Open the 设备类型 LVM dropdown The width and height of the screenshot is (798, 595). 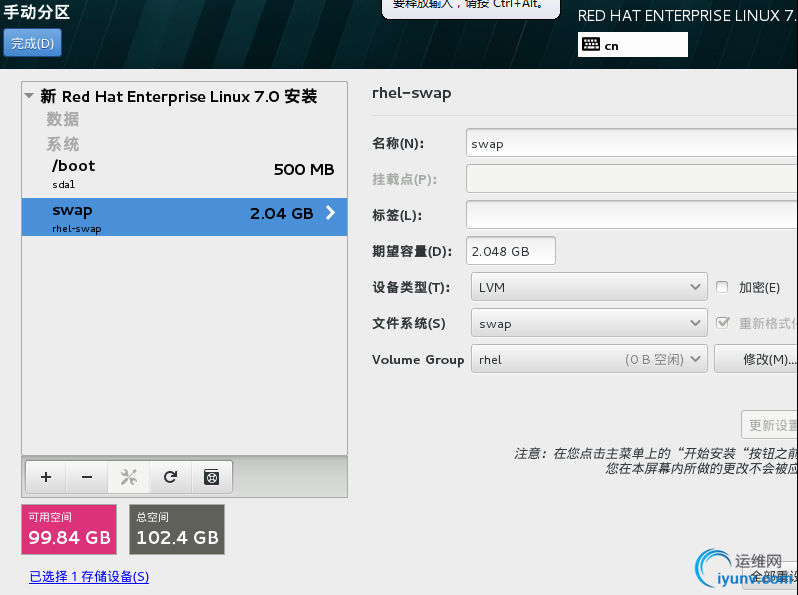(589, 287)
